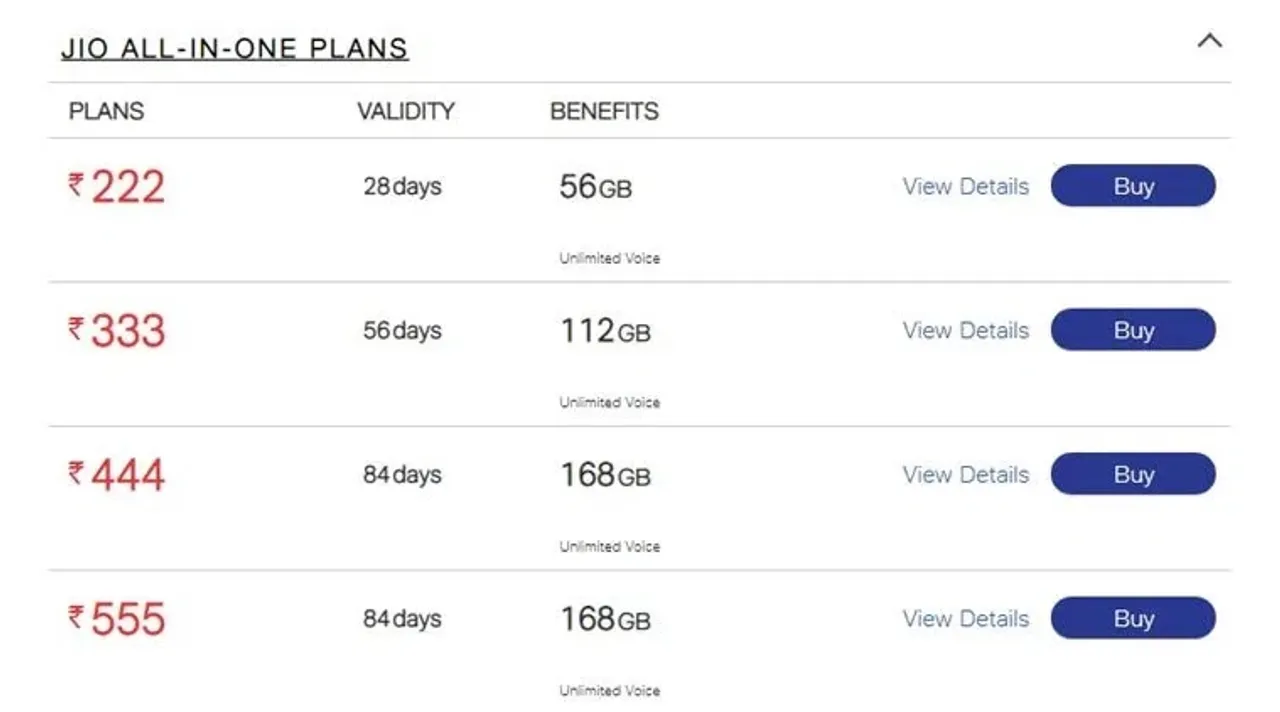Click the VALIDITY column header
The height and width of the screenshot is (712, 1280).
[x=406, y=111]
